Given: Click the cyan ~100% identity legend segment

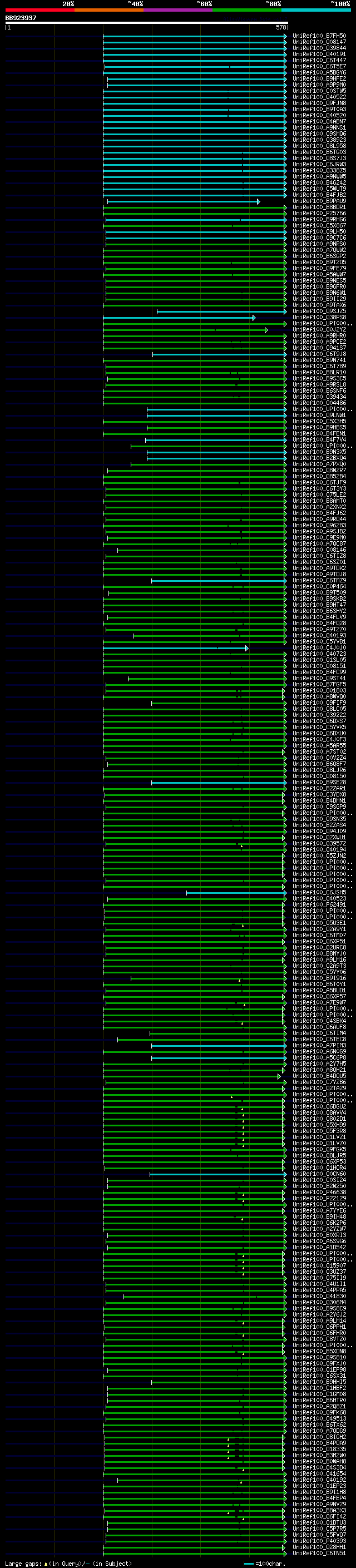Looking at the screenshot, I should tap(316, 10).
